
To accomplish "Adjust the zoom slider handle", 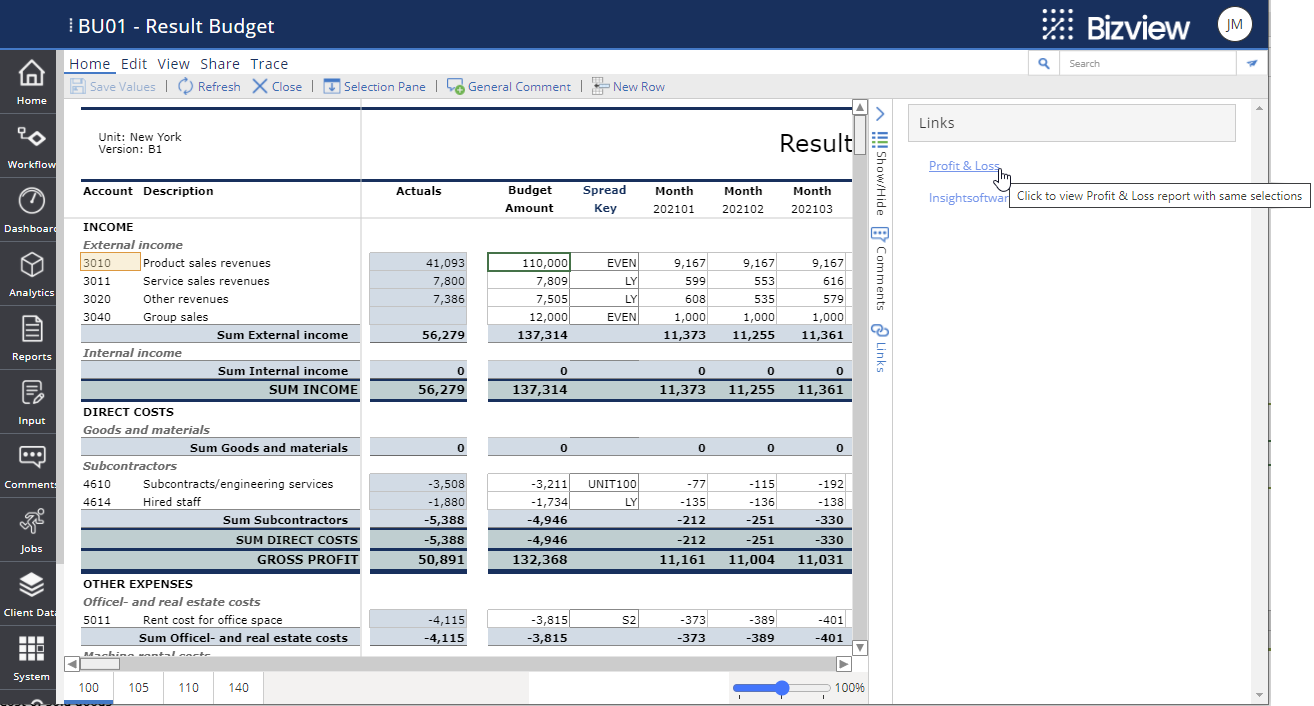I will coord(782,688).
